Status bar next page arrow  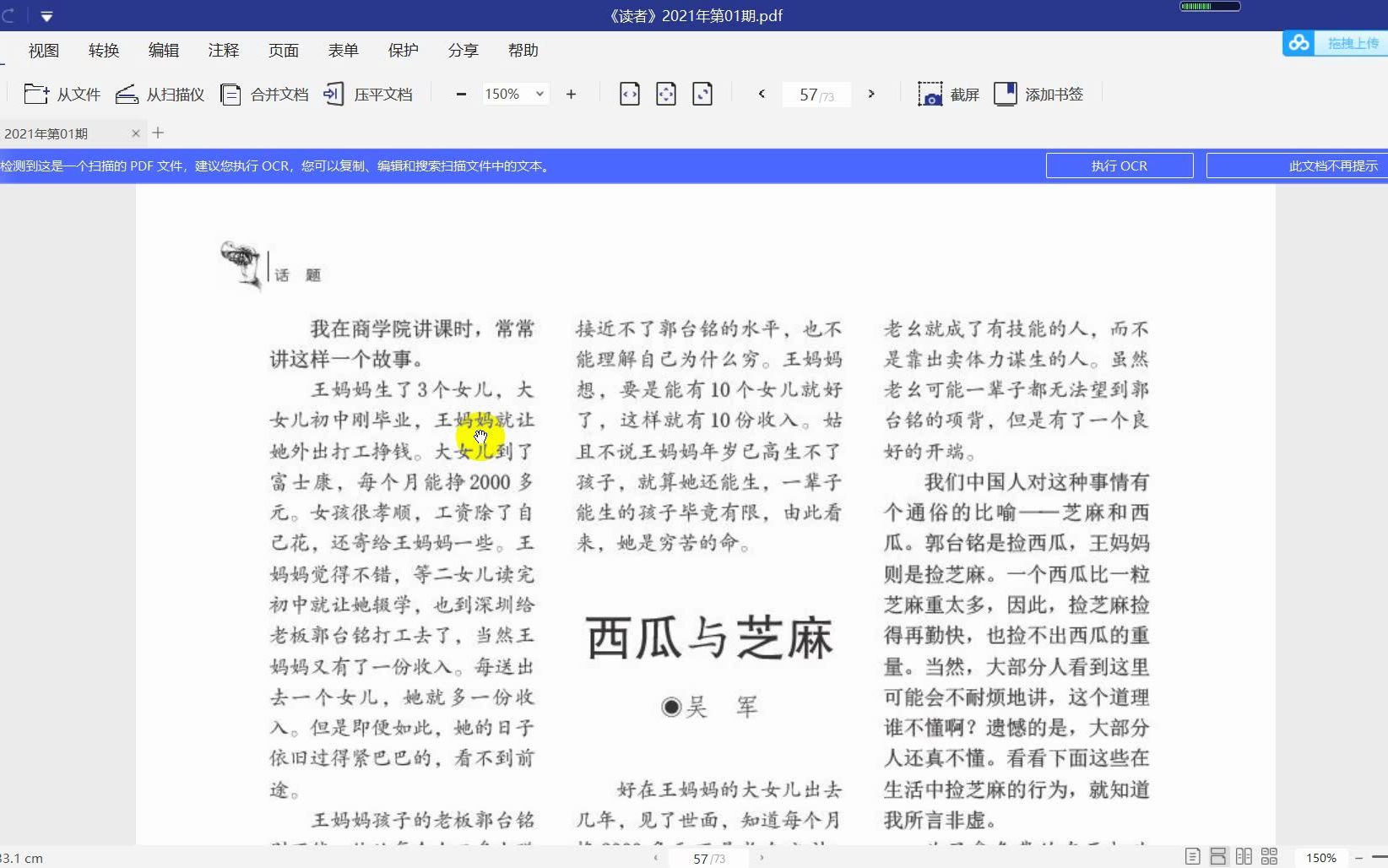[x=762, y=858]
